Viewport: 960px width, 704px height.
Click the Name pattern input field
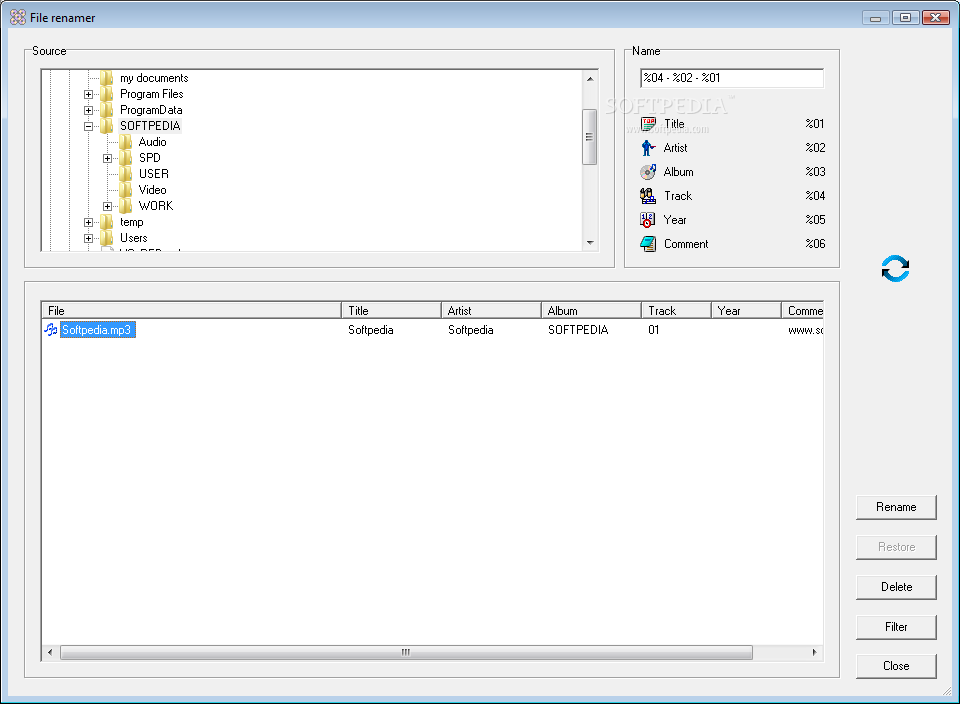732,78
